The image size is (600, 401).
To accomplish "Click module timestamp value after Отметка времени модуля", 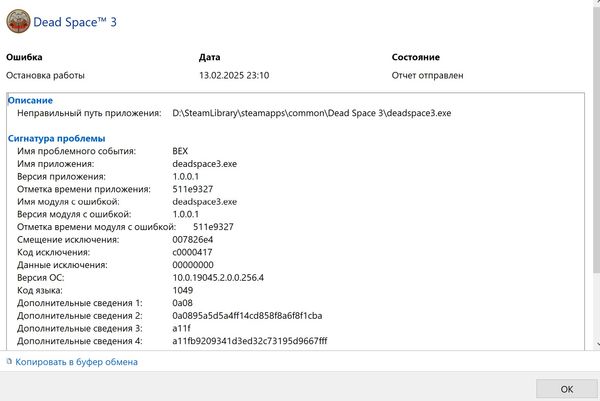I will tap(213, 227).
